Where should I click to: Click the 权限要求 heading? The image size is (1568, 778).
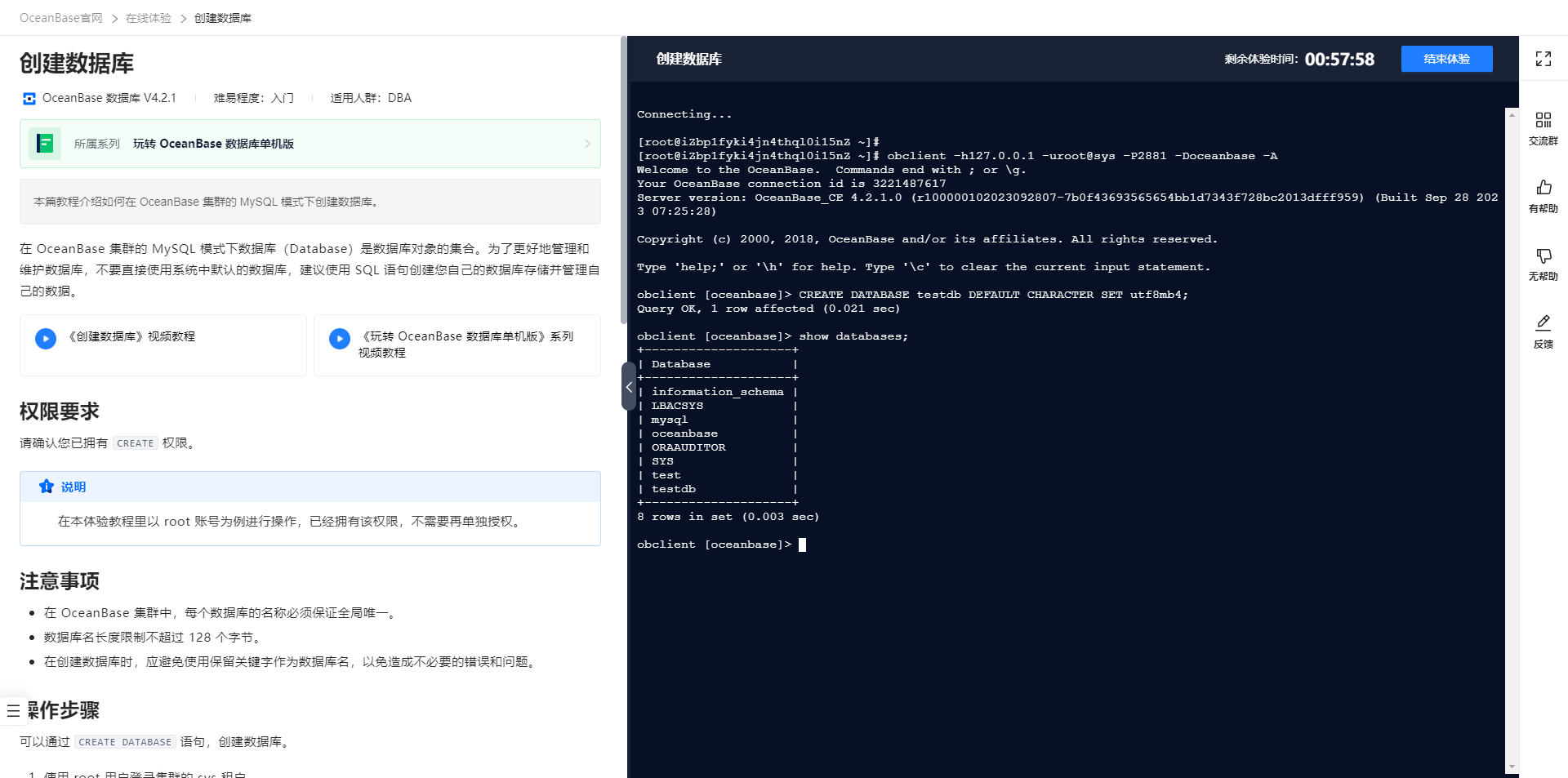[60, 411]
